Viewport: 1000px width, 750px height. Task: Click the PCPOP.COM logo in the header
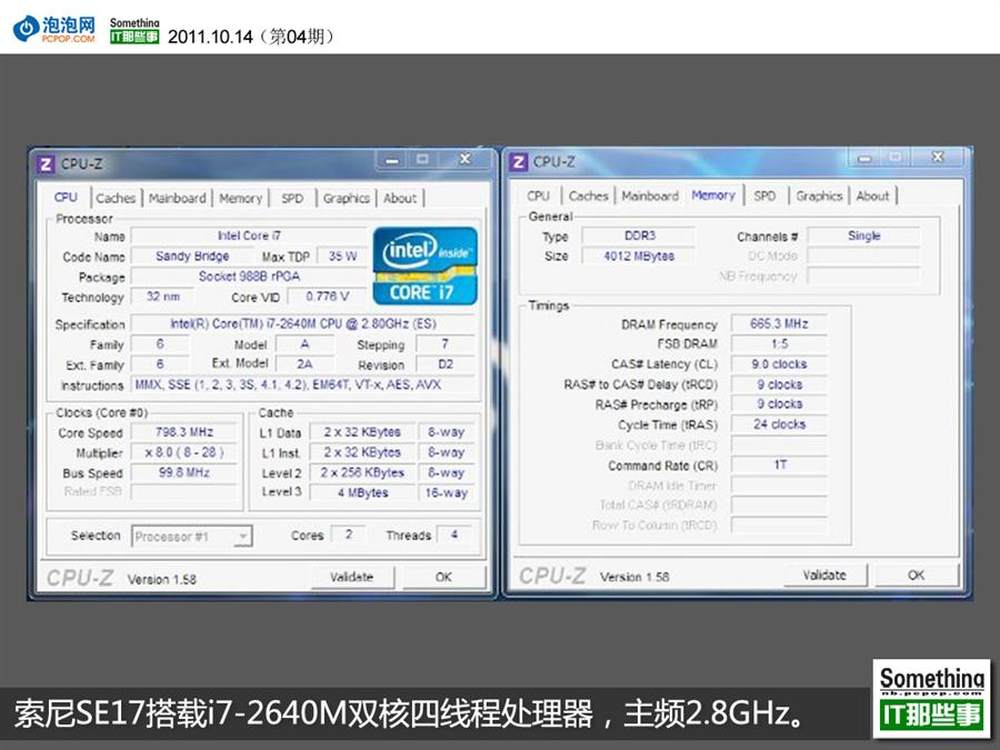(x=54, y=29)
